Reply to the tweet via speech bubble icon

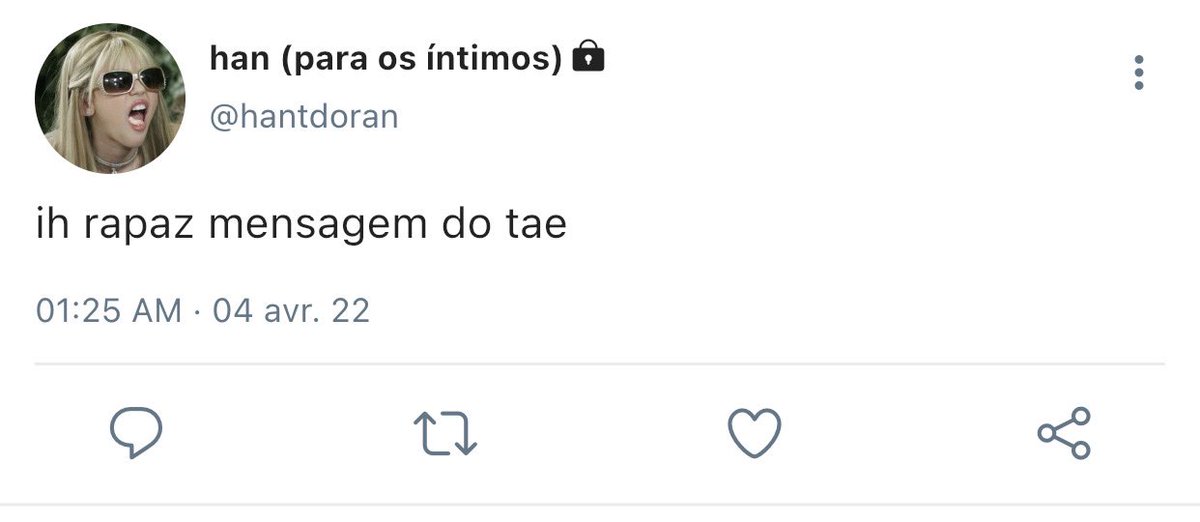(x=136, y=433)
